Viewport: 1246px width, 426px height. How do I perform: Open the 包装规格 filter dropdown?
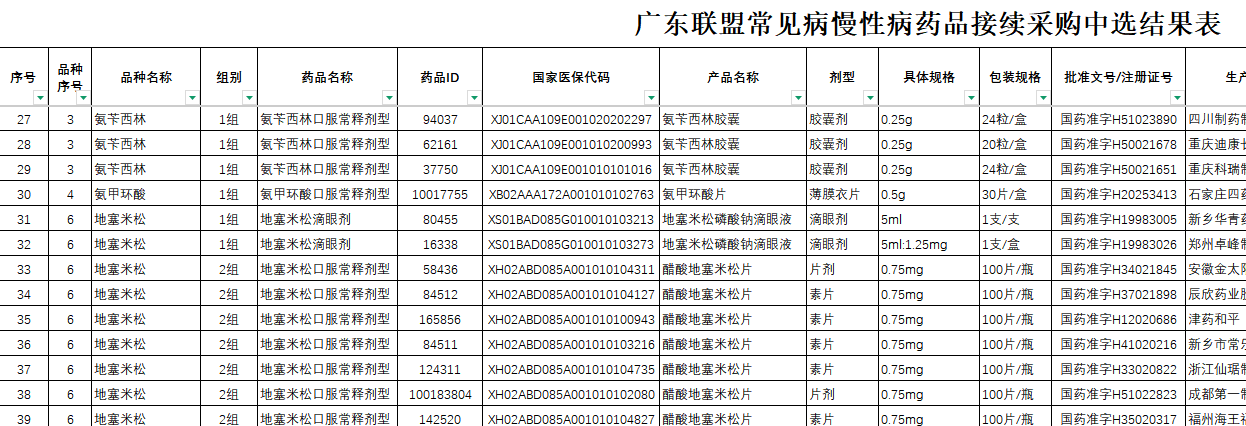1042,98
